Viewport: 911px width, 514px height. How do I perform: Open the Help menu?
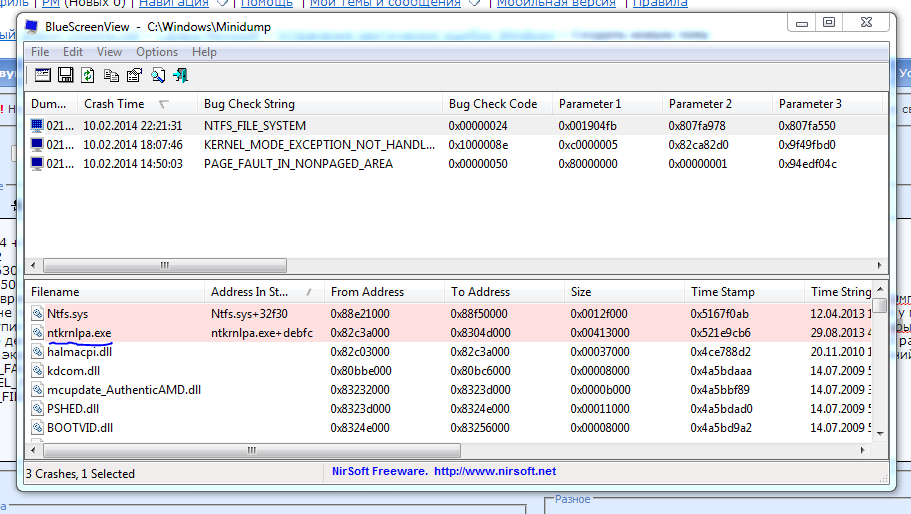205,52
